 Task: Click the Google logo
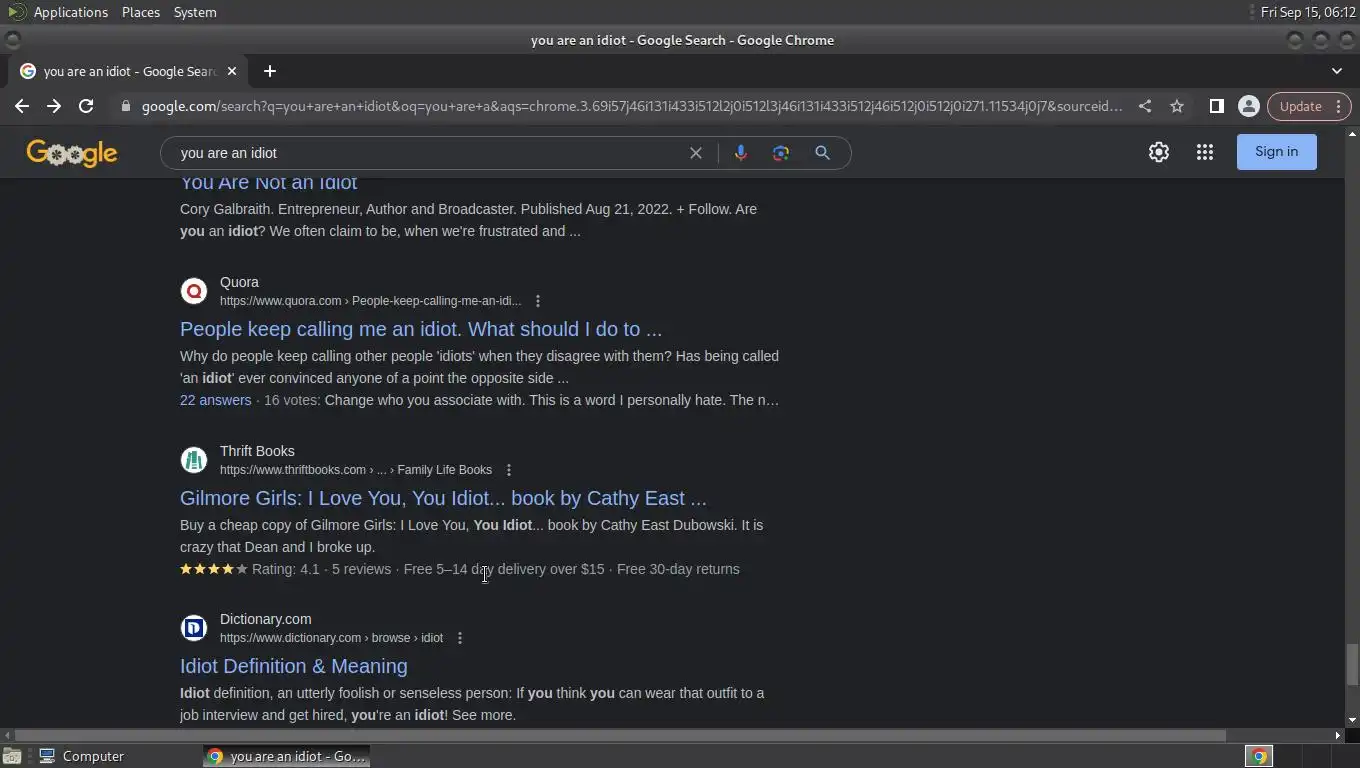click(72, 153)
